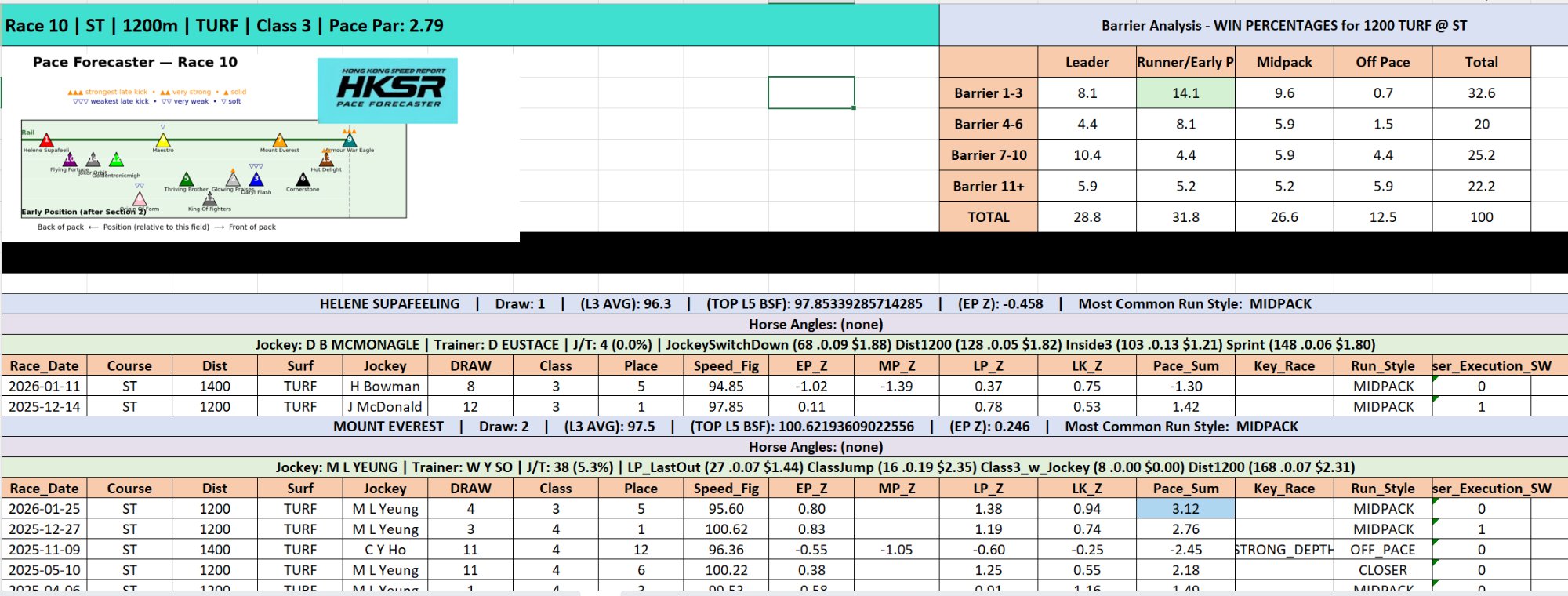Click the black Cornerstone marker number 6

click(x=303, y=180)
